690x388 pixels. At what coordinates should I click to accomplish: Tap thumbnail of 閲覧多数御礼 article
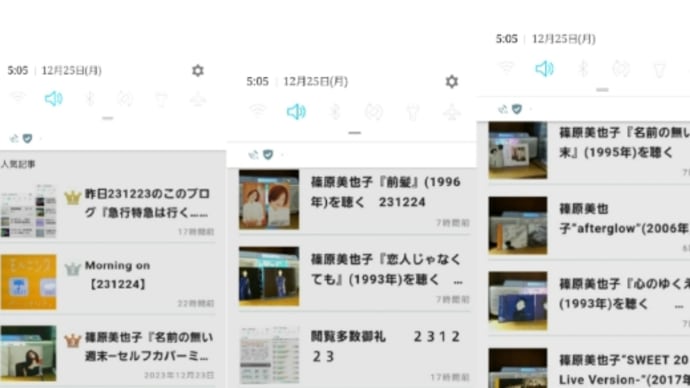tap(270, 355)
